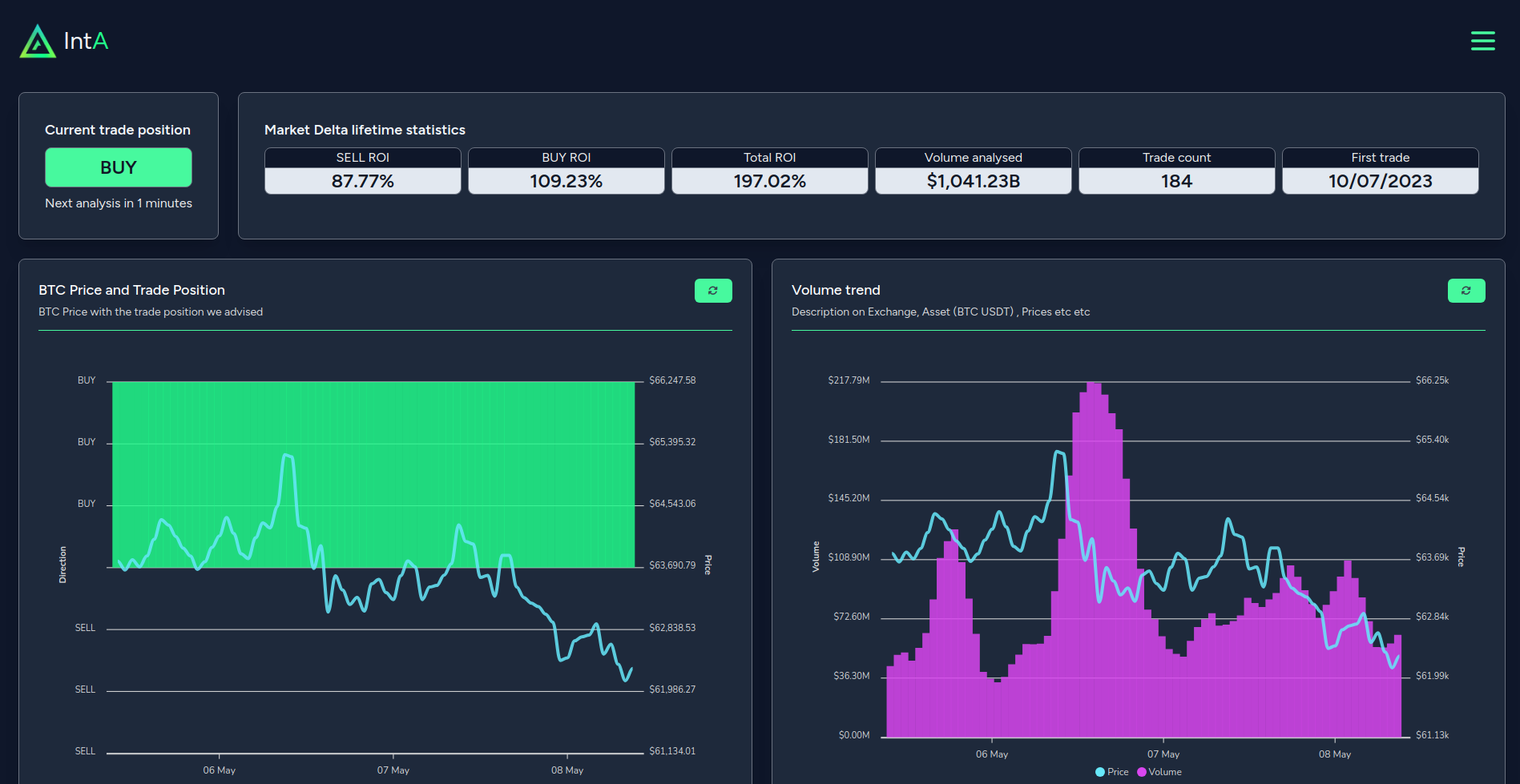The image size is (1520, 784).
Task: Click the SELL ROI 87.77% value
Action: click(x=363, y=181)
